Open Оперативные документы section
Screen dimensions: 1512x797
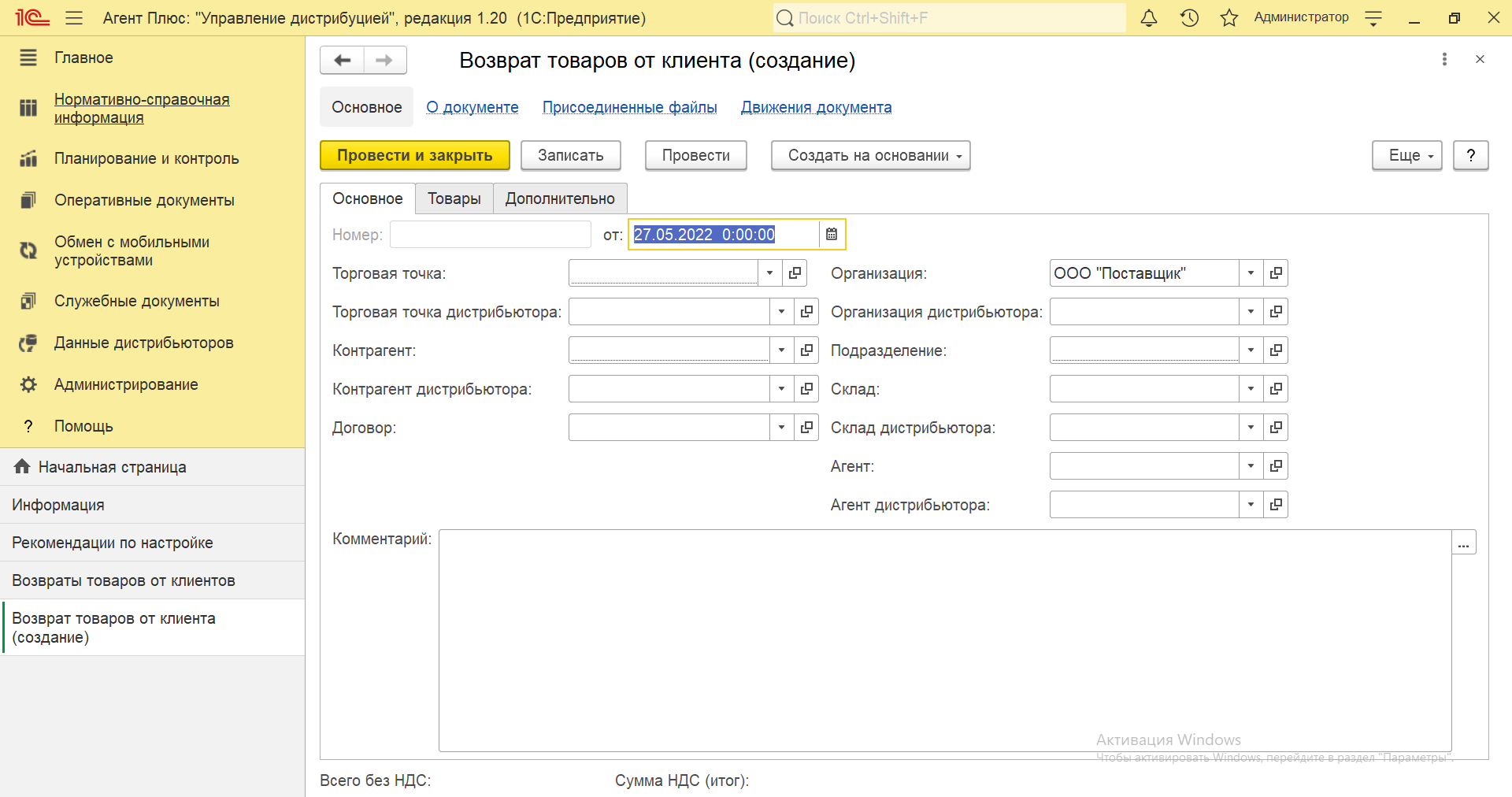click(144, 200)
